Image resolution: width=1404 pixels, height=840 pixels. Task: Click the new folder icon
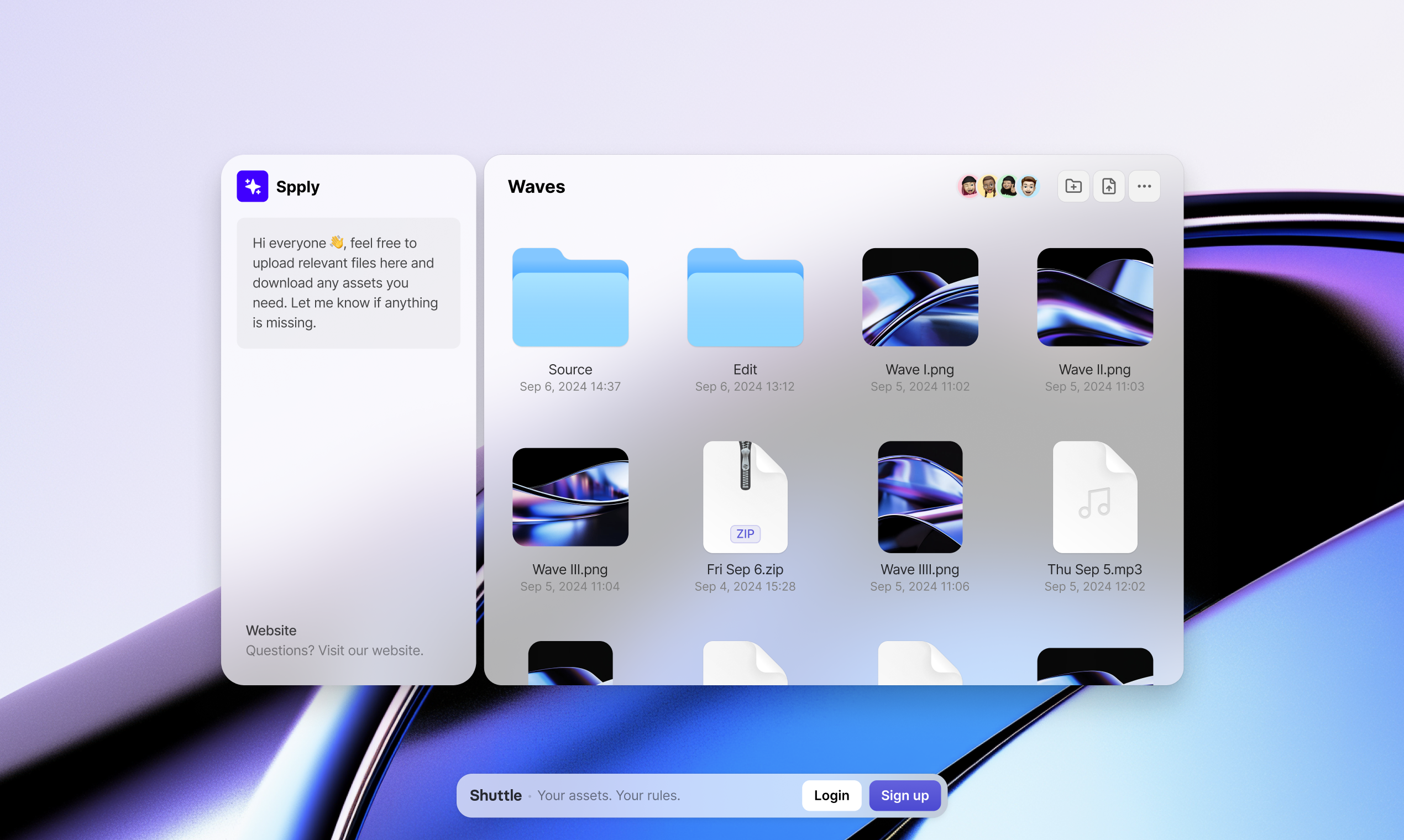(1073, 186)
